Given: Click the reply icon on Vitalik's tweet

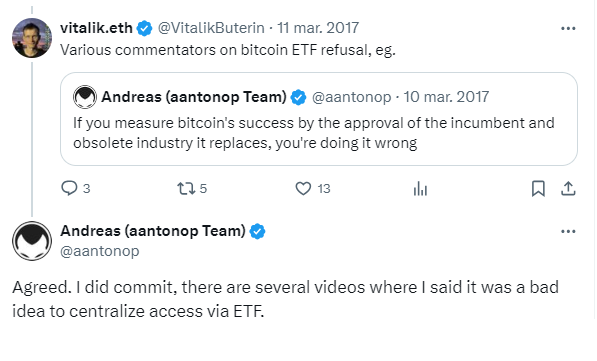Looking at the screenshot, I should coord(69,188).
